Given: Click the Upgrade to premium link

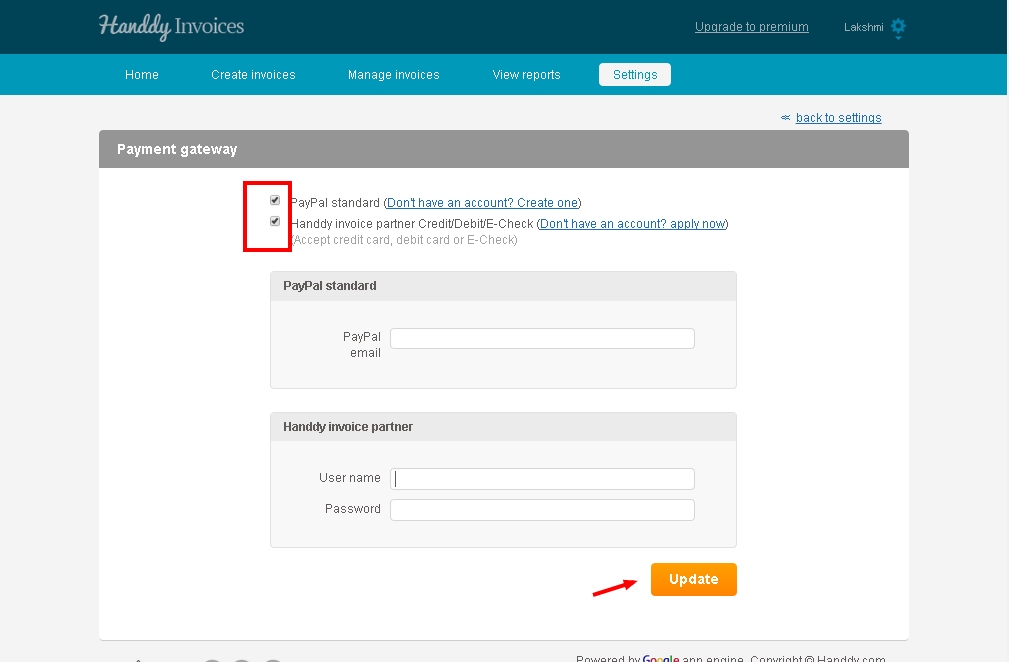Looking at the screenshot, I should [752, 27].
